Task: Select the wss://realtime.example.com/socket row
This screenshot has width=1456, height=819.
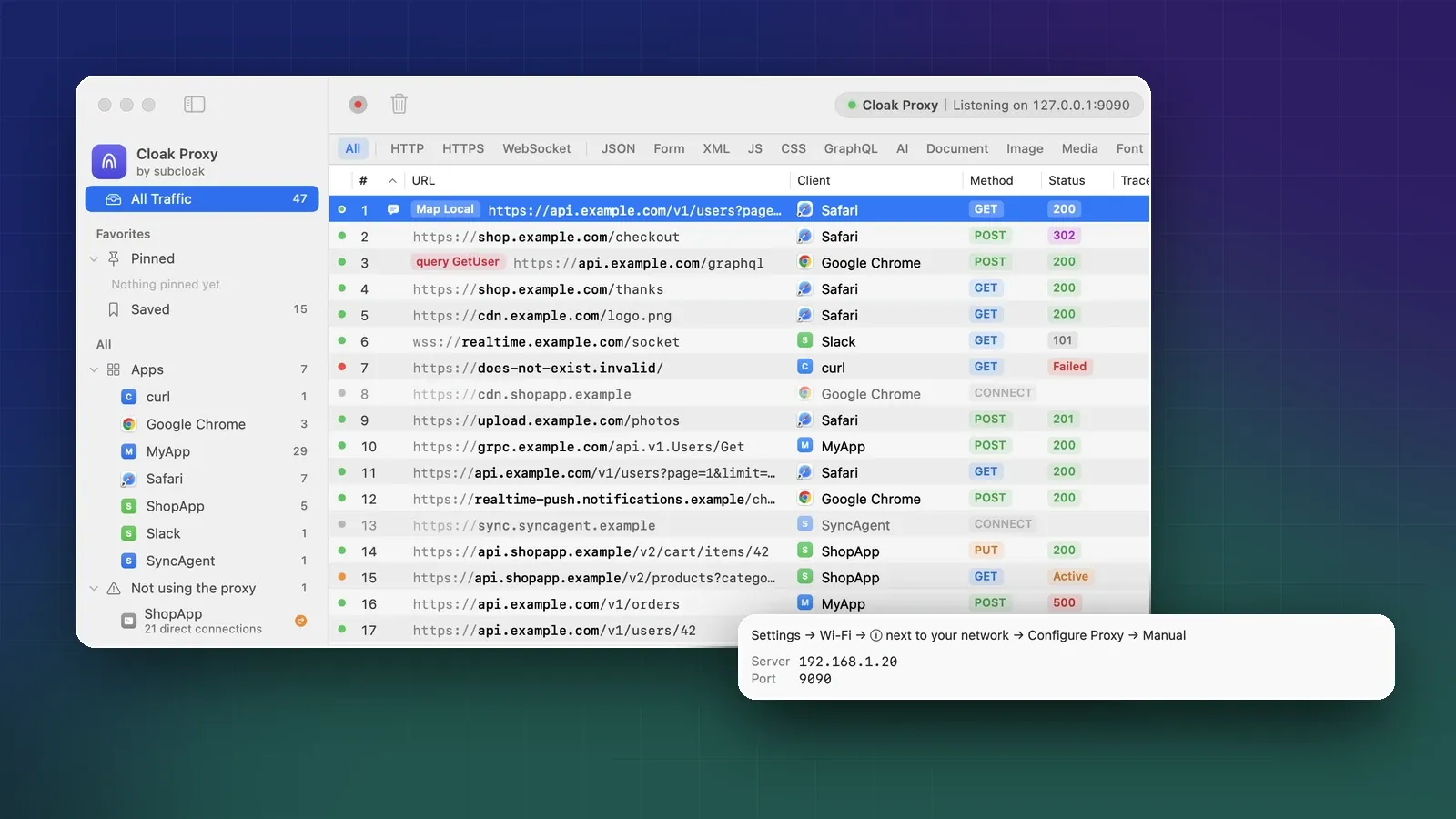Action: (739, 341)
